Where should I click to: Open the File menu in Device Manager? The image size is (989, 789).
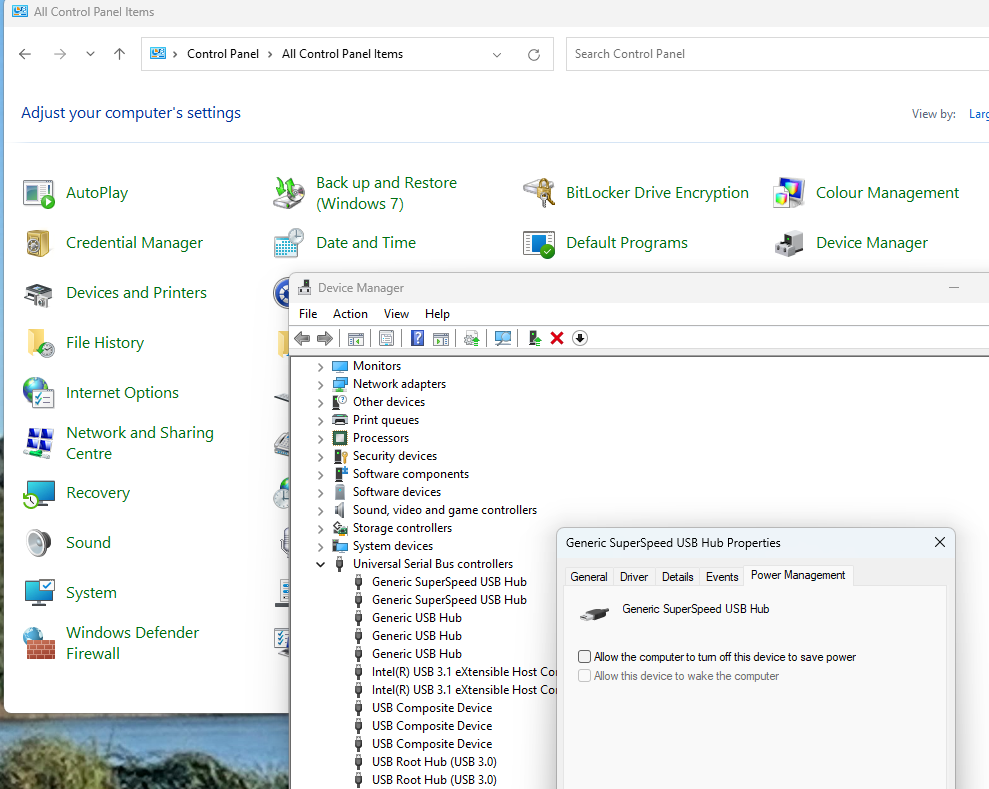tap(308, 314)
